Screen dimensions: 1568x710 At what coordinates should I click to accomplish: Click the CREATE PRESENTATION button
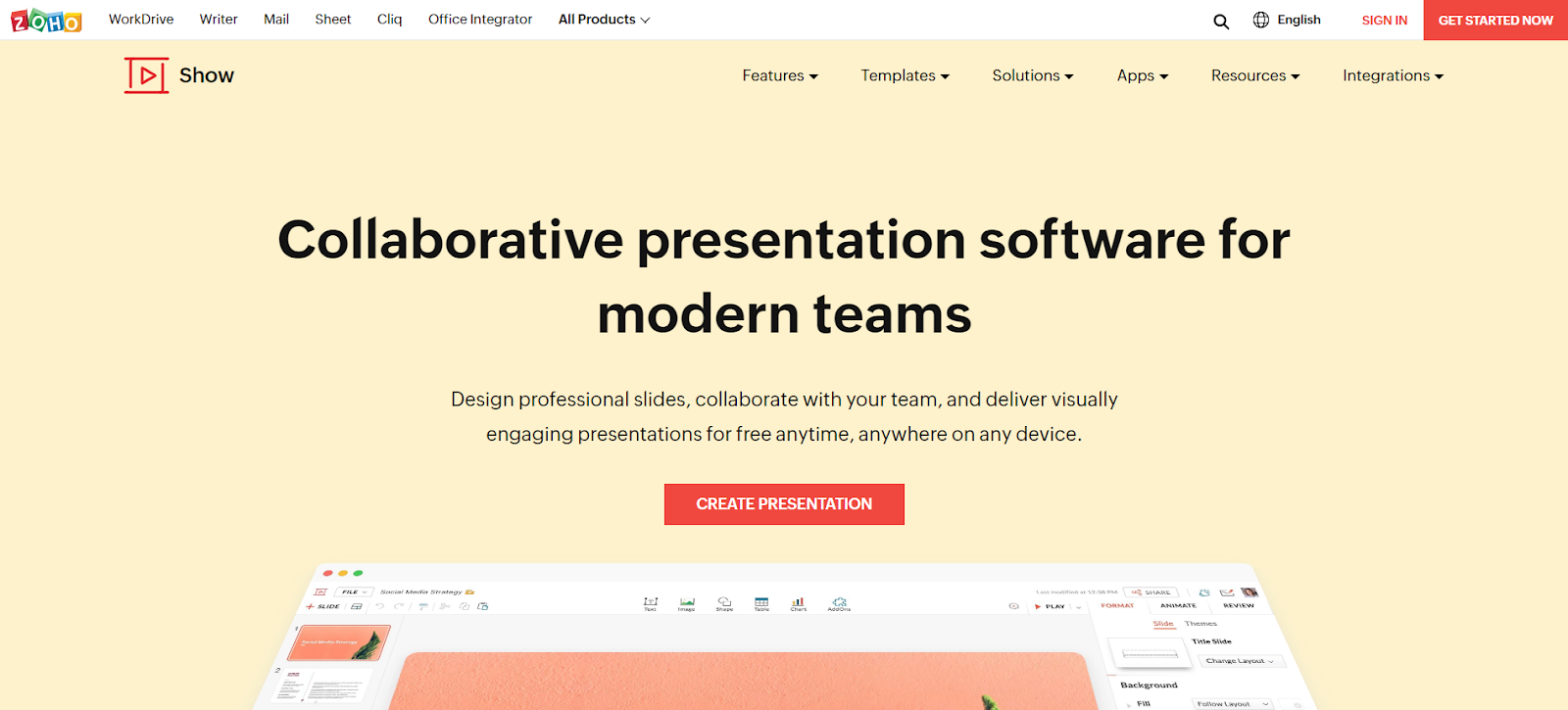(x=784, y=504)
